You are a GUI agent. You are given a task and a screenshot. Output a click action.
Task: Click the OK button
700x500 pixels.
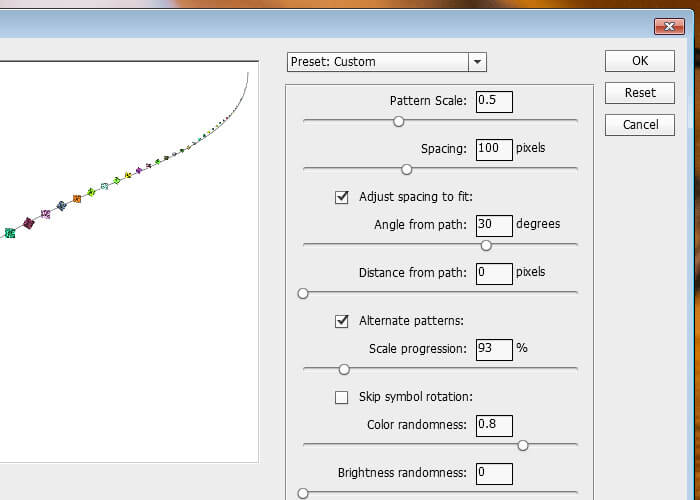[x=639, y=61]
